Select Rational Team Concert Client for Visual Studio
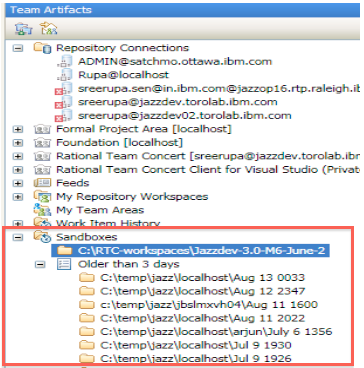 pos(208,170)
